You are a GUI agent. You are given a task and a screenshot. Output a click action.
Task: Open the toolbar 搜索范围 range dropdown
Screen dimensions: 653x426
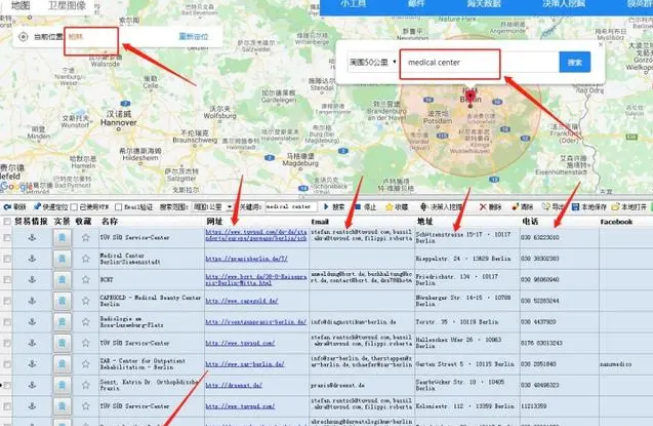coord(212,207)
